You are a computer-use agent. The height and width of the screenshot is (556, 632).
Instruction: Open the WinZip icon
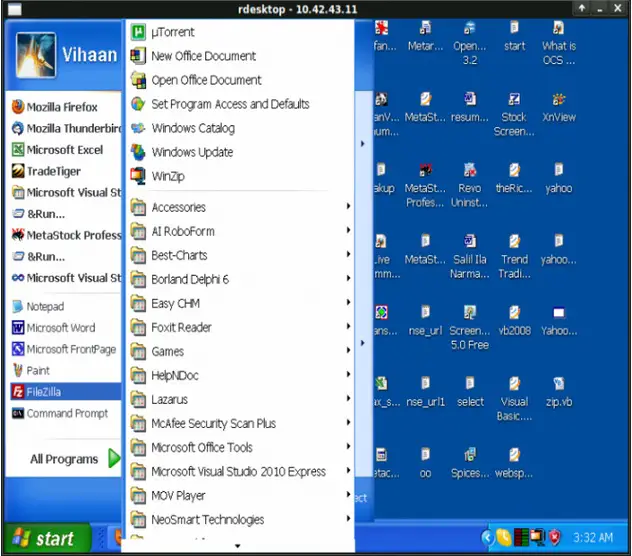coord(138,176)
